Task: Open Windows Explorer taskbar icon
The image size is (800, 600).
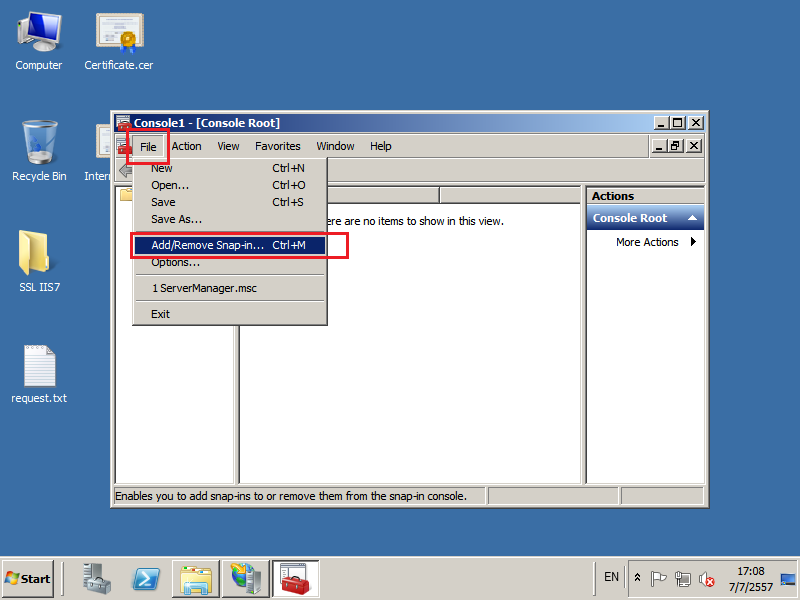Action: point(196,578)
